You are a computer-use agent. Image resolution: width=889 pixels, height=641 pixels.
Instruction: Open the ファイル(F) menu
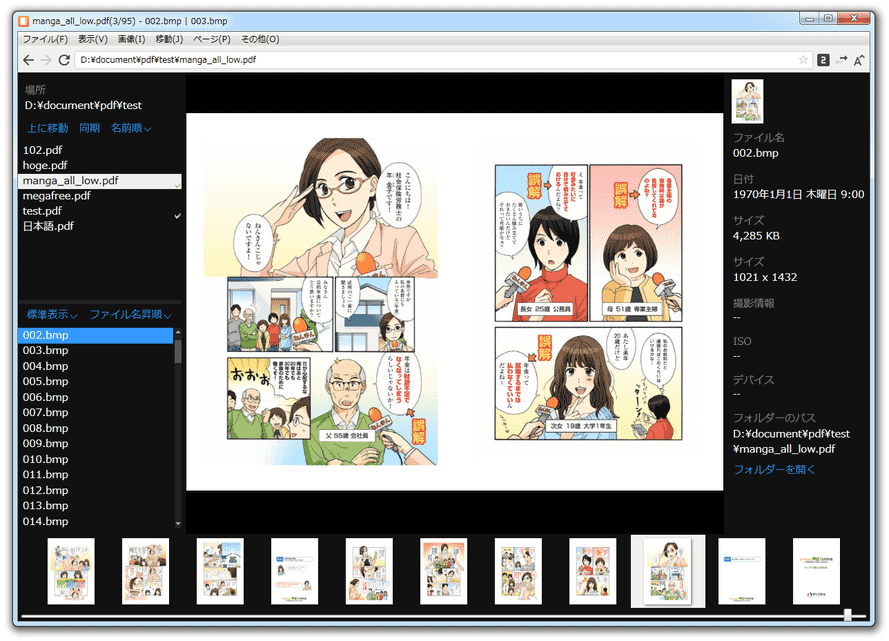coord(45,39)
